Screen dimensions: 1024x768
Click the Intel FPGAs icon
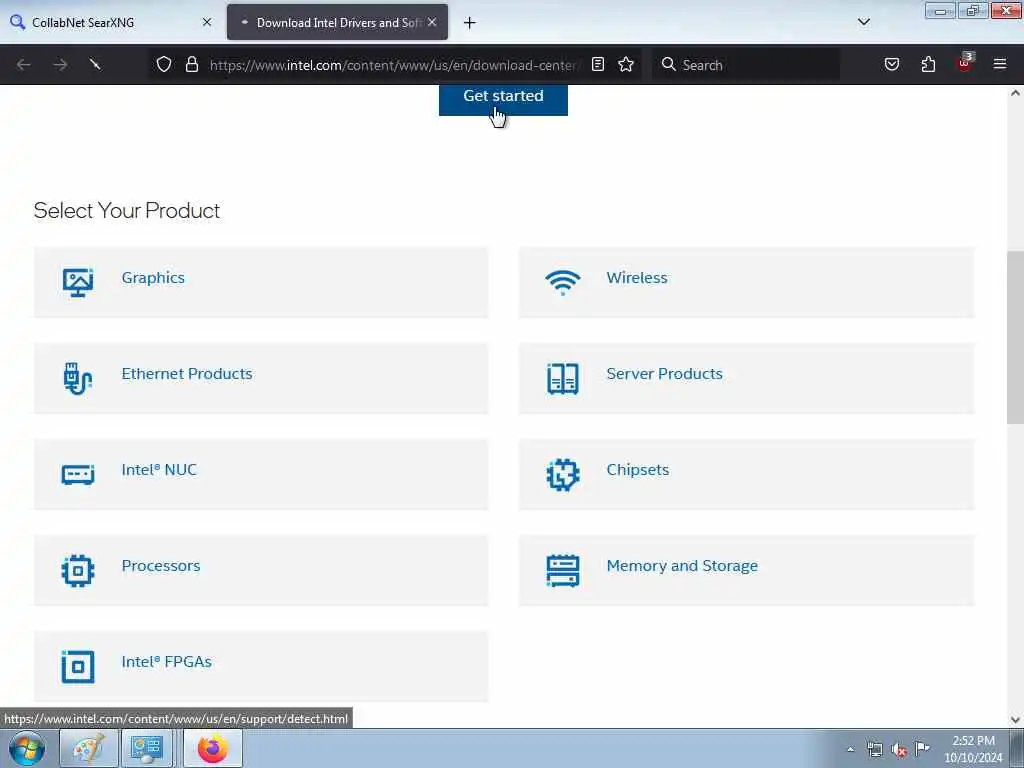click(x=78, y=667)
